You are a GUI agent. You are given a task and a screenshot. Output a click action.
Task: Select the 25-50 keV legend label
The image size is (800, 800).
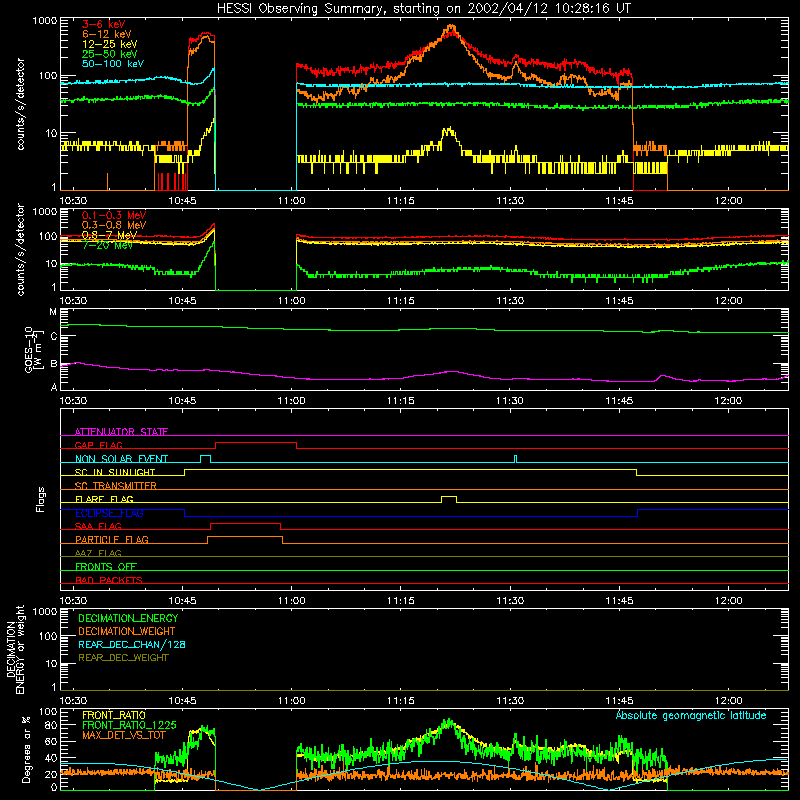pyautogui.click(x=109, y=54)
